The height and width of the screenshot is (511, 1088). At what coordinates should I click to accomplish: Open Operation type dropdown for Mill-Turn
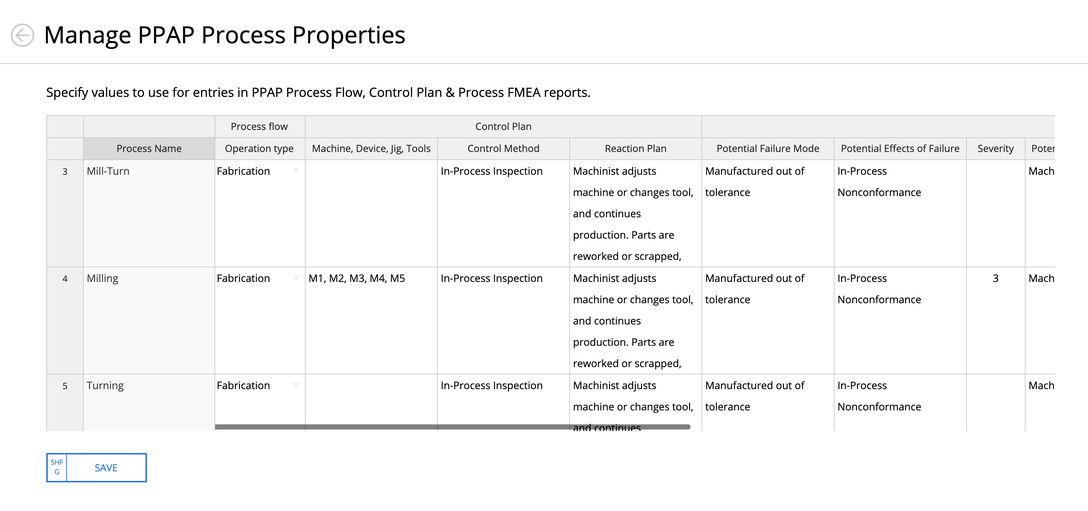[296, 172]
